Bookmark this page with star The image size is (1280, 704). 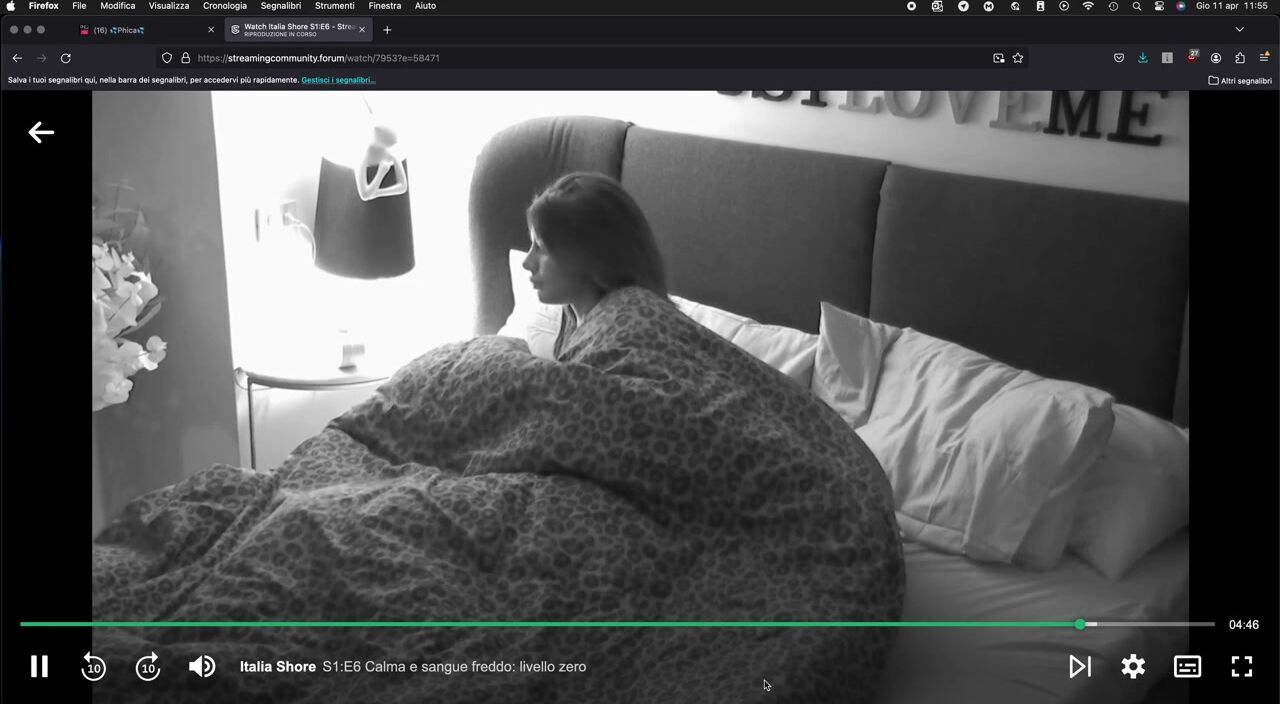[x=1018, y=58]
